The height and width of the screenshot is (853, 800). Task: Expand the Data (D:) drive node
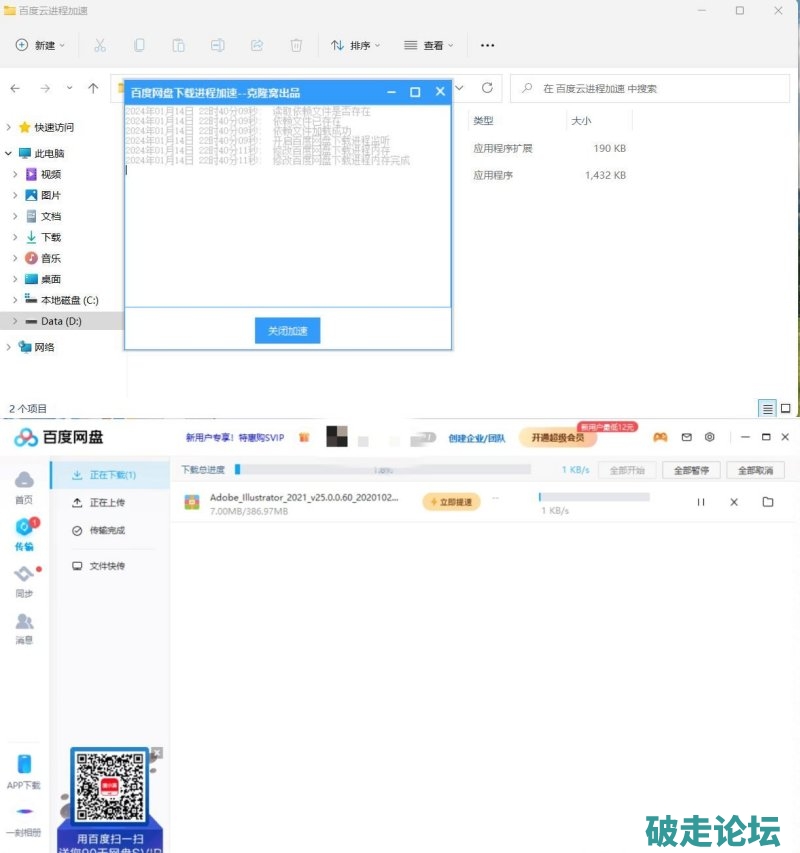tap(15, 321)
